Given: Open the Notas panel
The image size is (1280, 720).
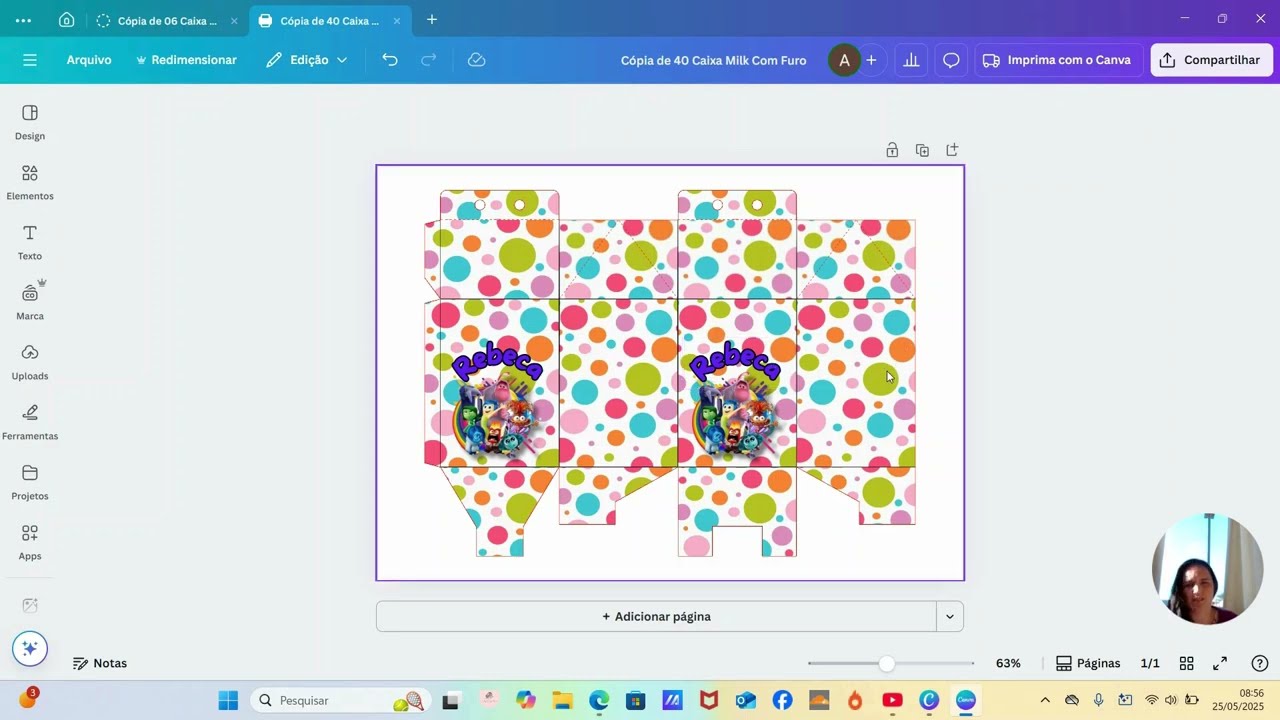Looking at the screenshot, I should click(x=100, y=663).
